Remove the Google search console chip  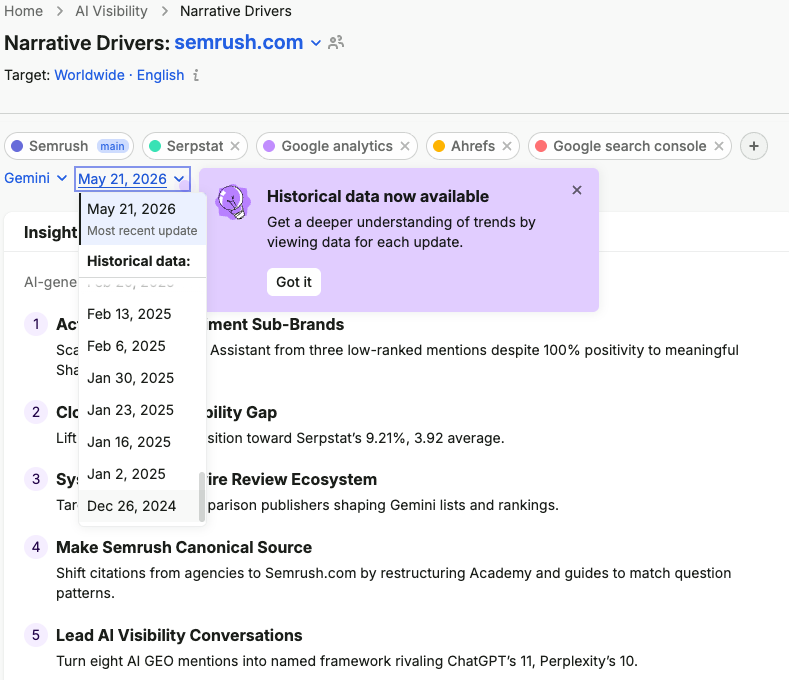tap(719, 146)
